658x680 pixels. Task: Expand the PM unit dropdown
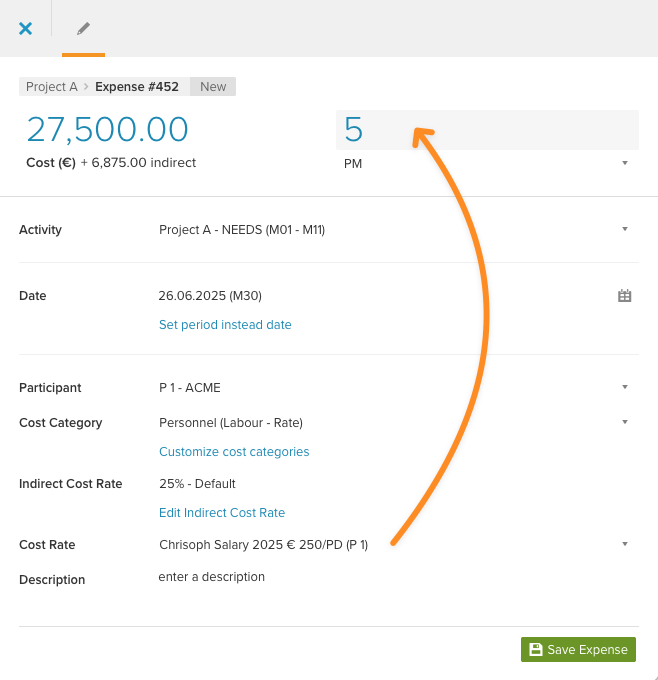(625, 163)
